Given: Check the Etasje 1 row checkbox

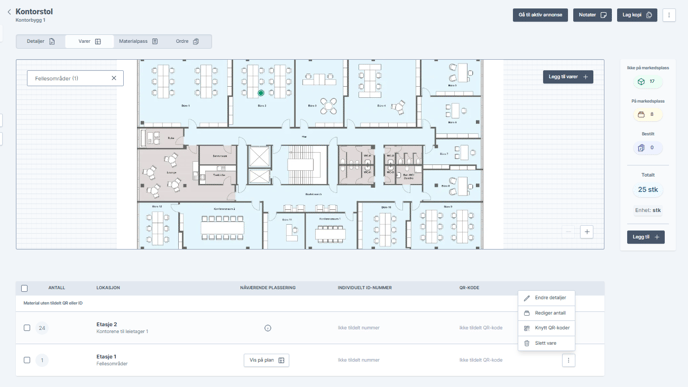Looking at the screenshot, I should point(27,360).
